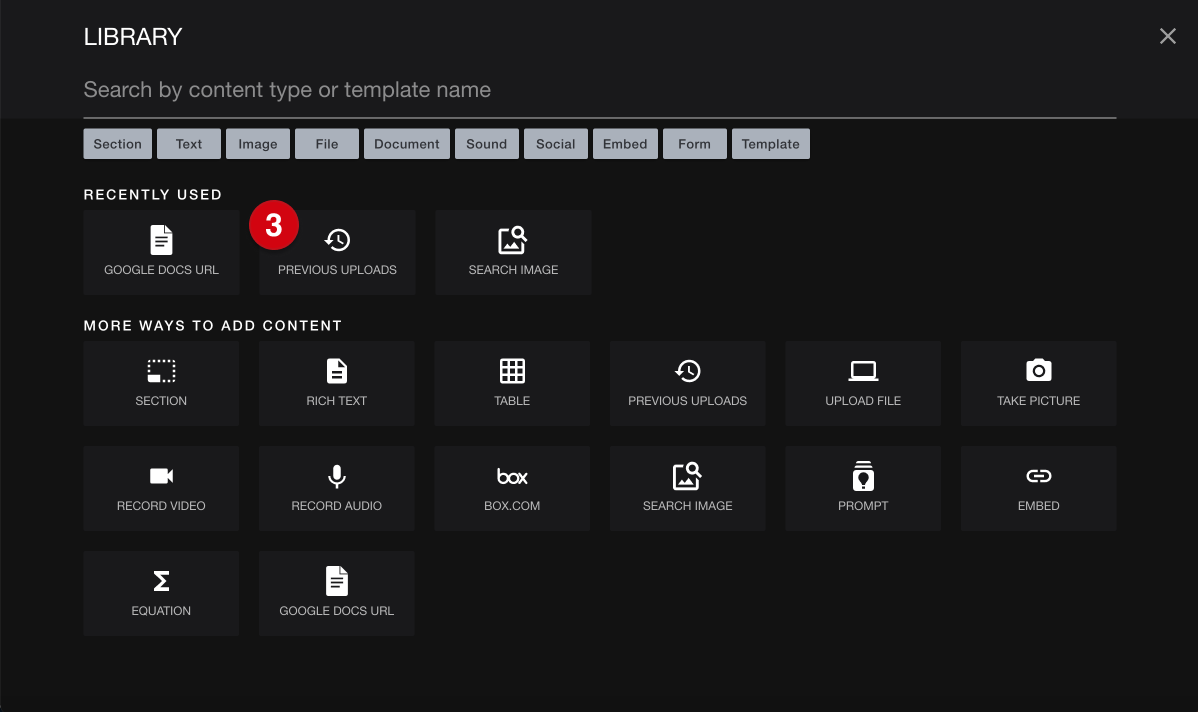Viewport: 1198px width, 712px height.
Task: Filter library by Social
Action: point(555,144)
